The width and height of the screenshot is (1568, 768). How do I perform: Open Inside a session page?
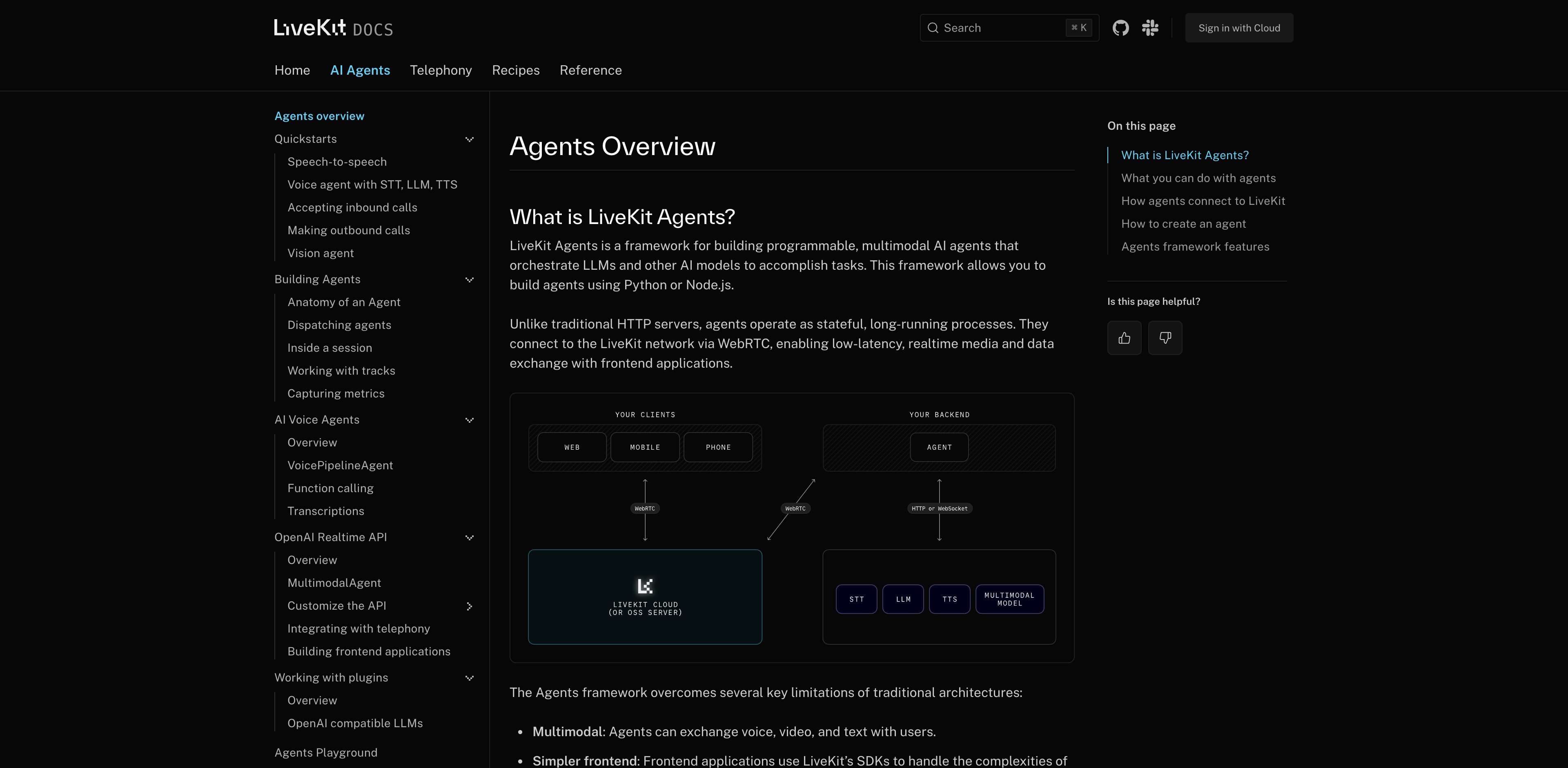click(x=329, y=348)
